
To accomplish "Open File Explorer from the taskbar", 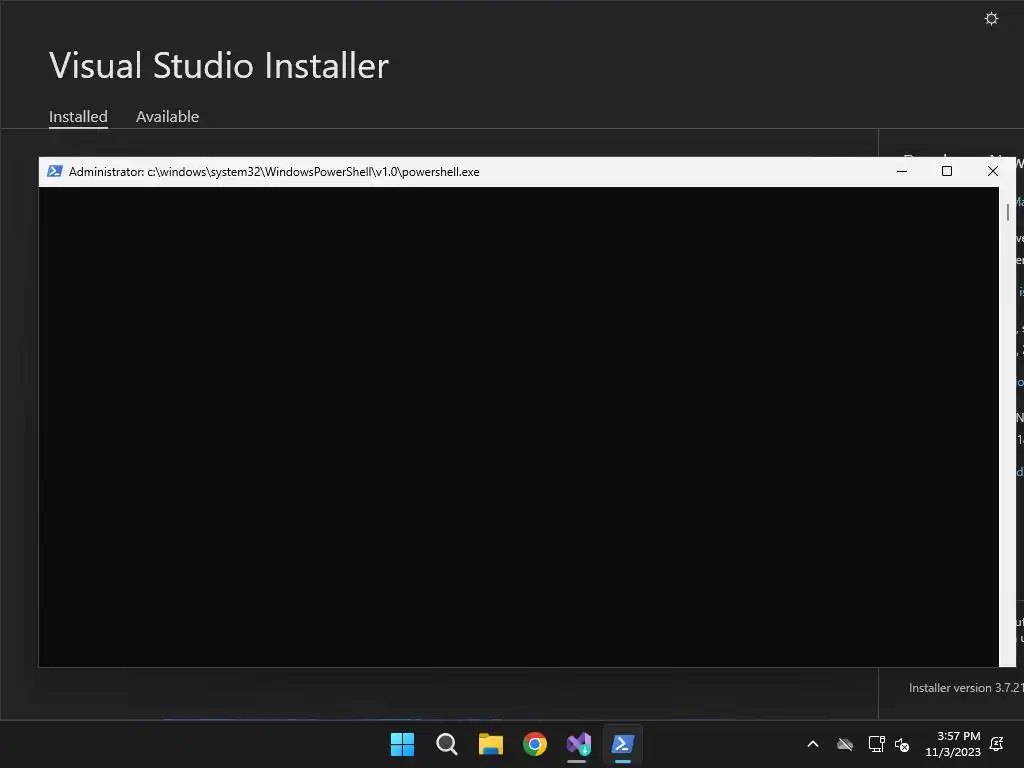I will coord(490,744).
